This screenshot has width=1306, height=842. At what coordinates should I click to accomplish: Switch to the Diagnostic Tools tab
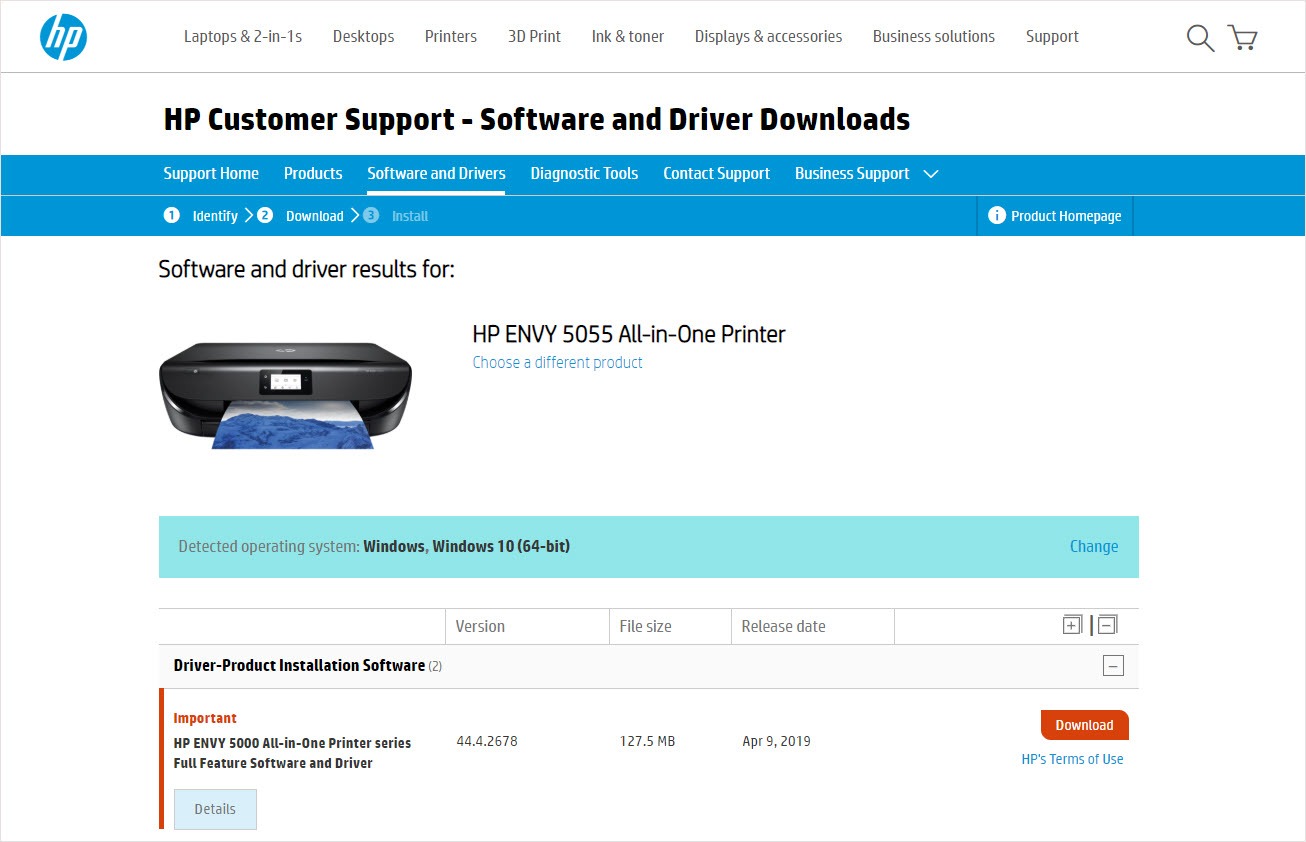pyautogui.click(x=584, y=173)
